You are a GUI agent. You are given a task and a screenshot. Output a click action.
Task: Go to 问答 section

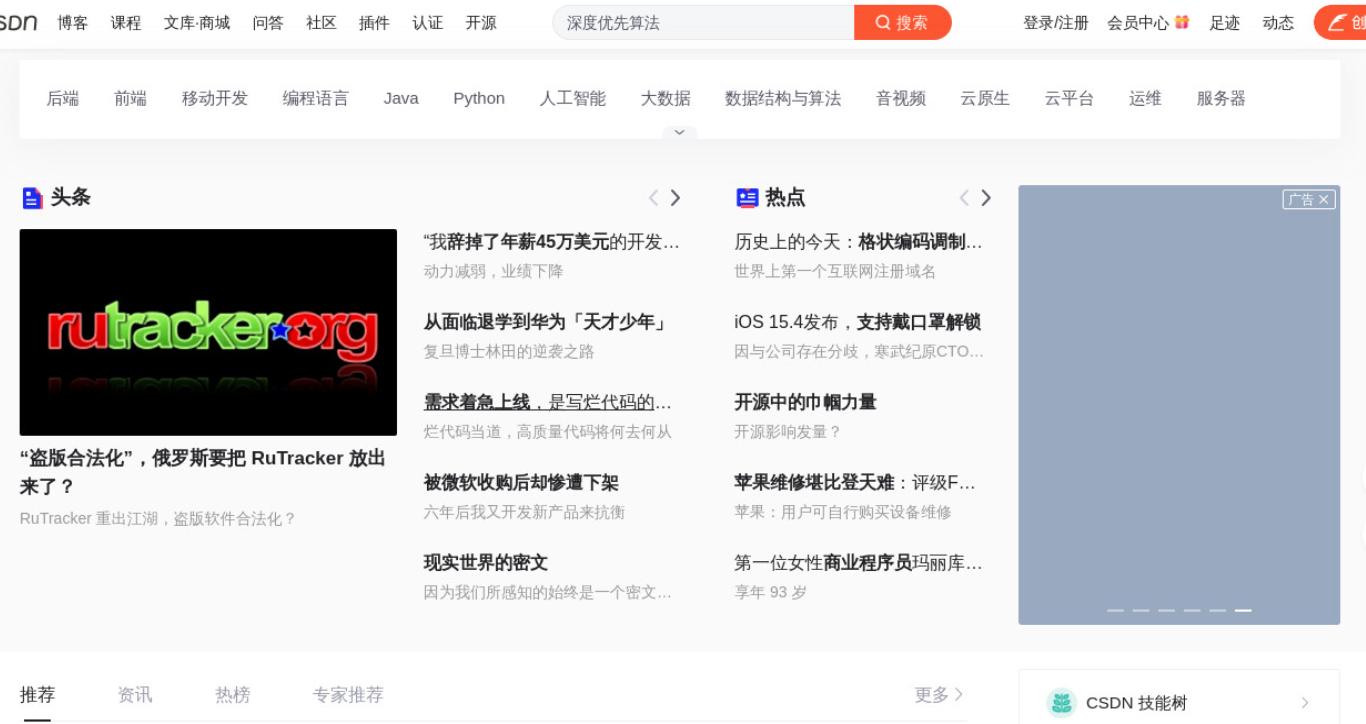[268, 22]
